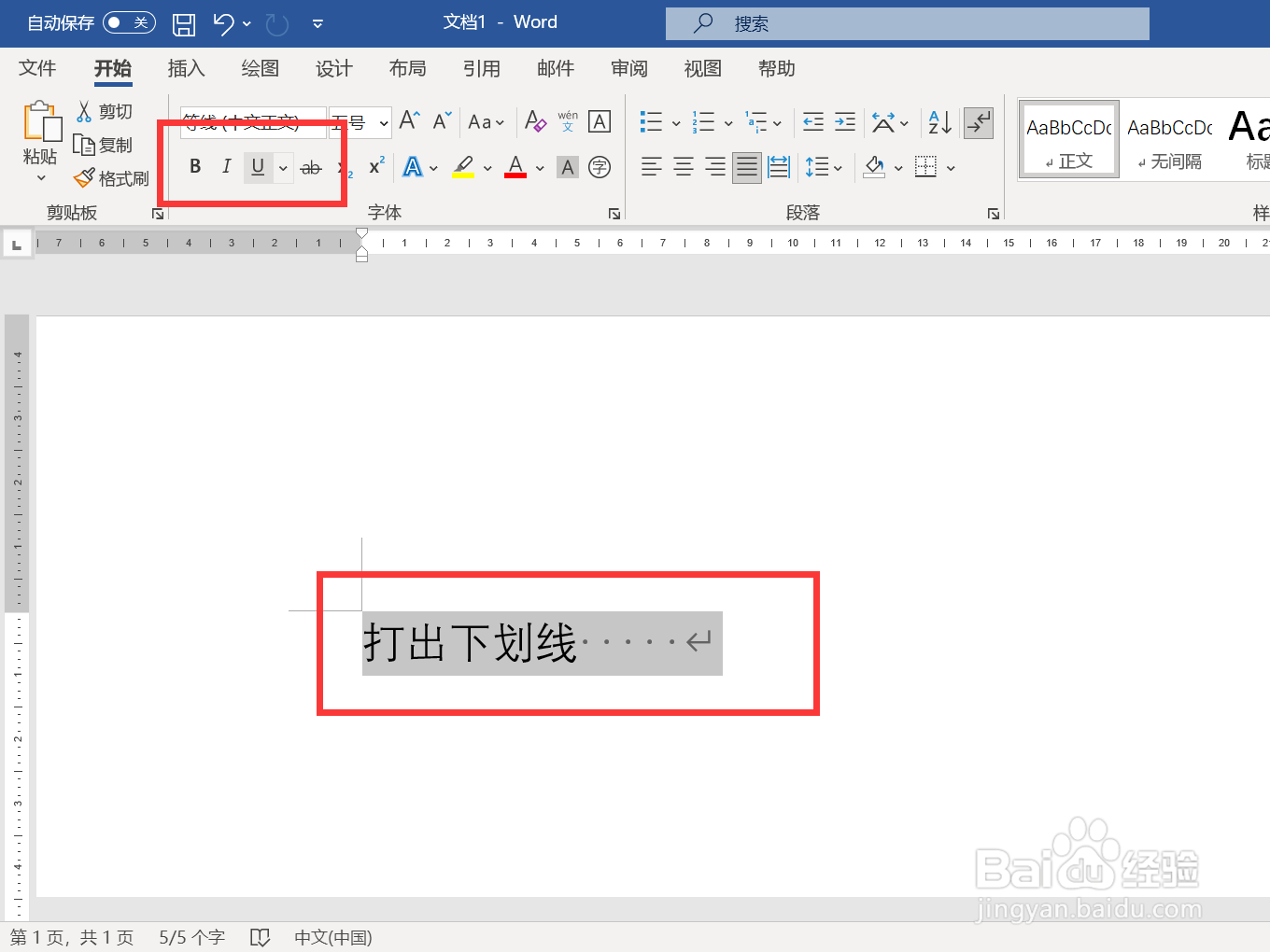
Task: Open the font size dropdown
Action: point(383,123)
